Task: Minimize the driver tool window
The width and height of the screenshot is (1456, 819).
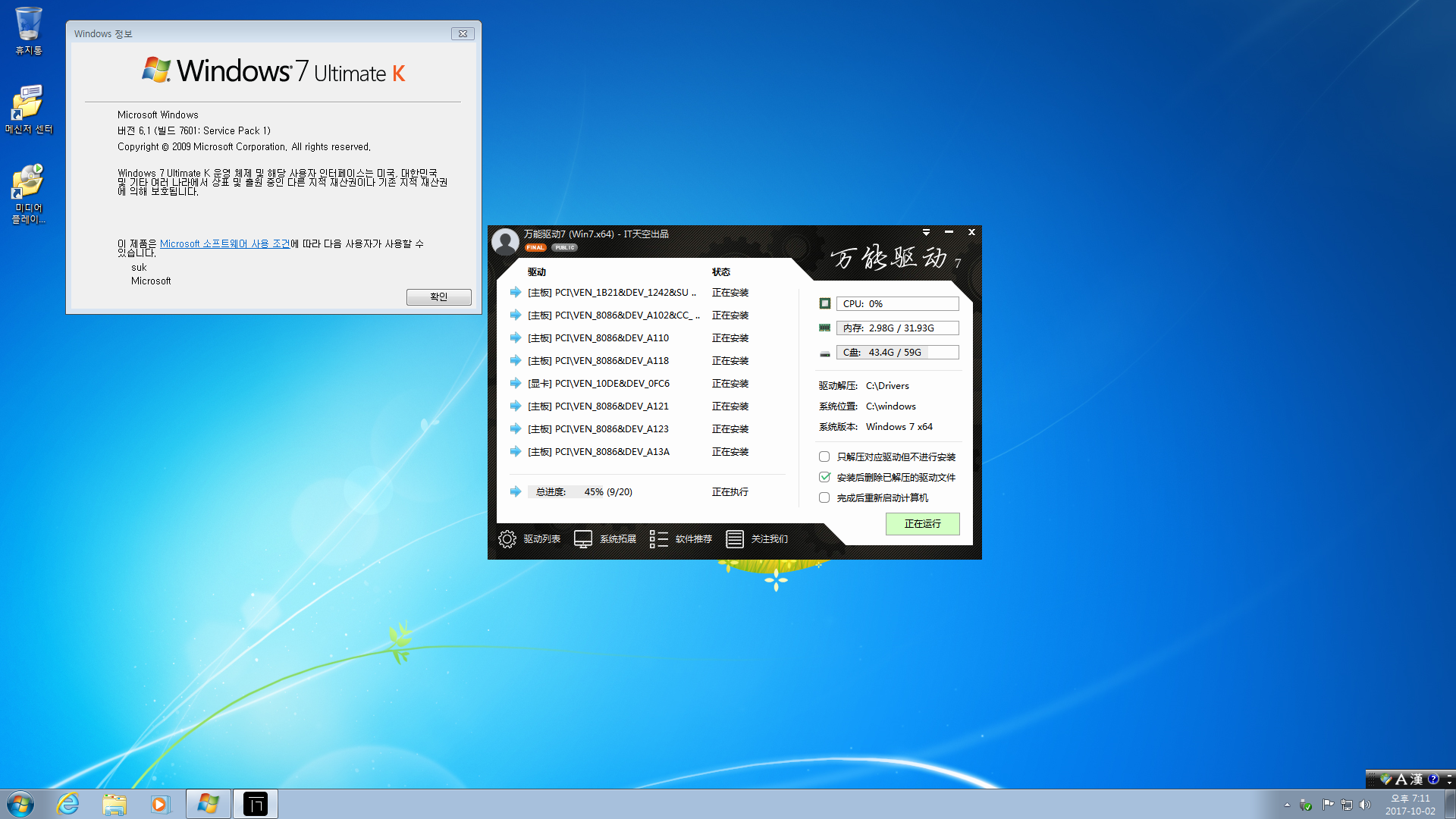Action: click(949, 233)
